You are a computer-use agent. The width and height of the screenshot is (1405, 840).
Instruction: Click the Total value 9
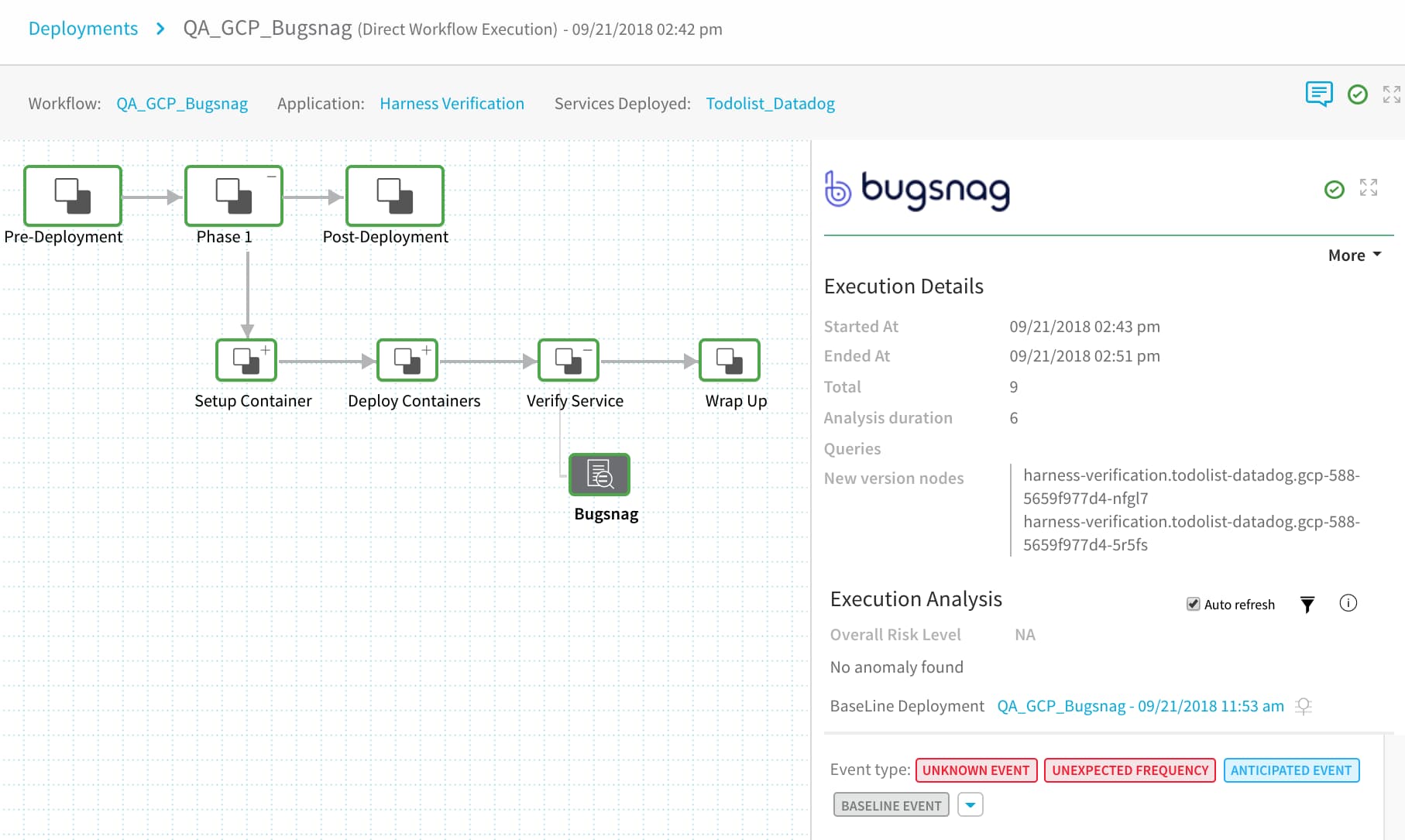[x=1014, y=387]
